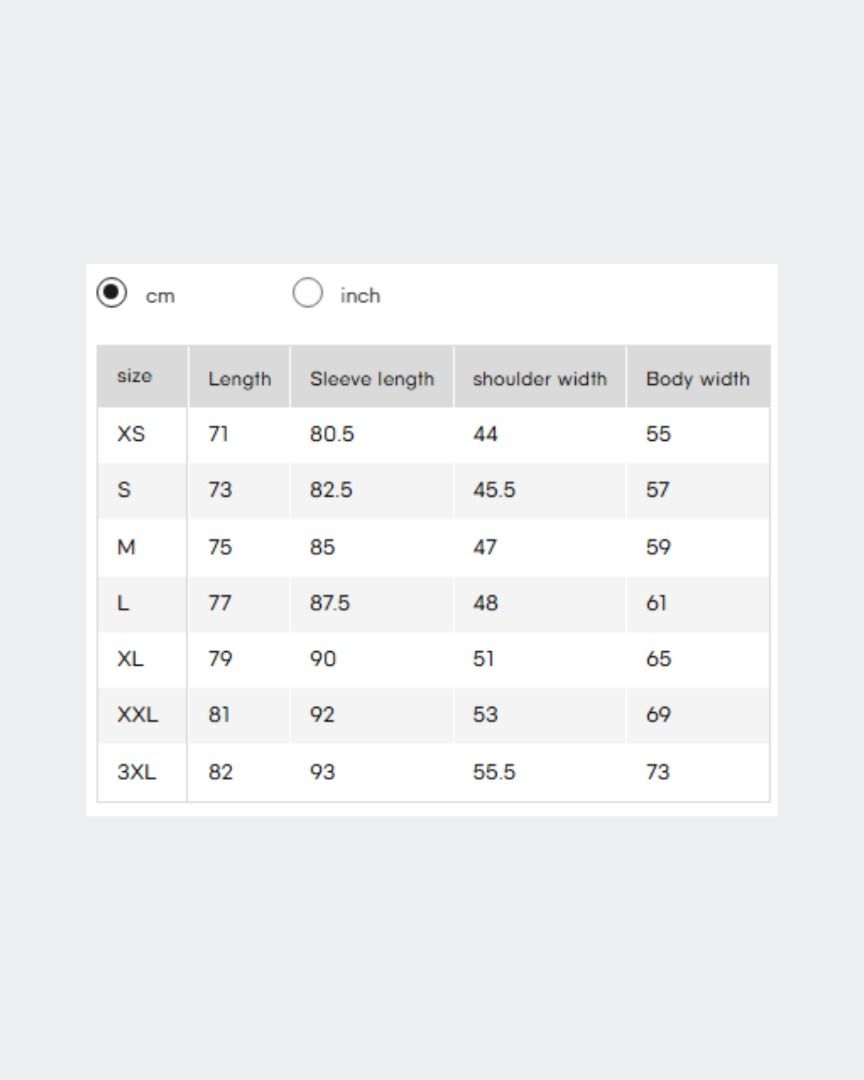Viewport: 864px width, 1080px height.
Task: Select the 3XL size row label
Action: click(136, 771)
